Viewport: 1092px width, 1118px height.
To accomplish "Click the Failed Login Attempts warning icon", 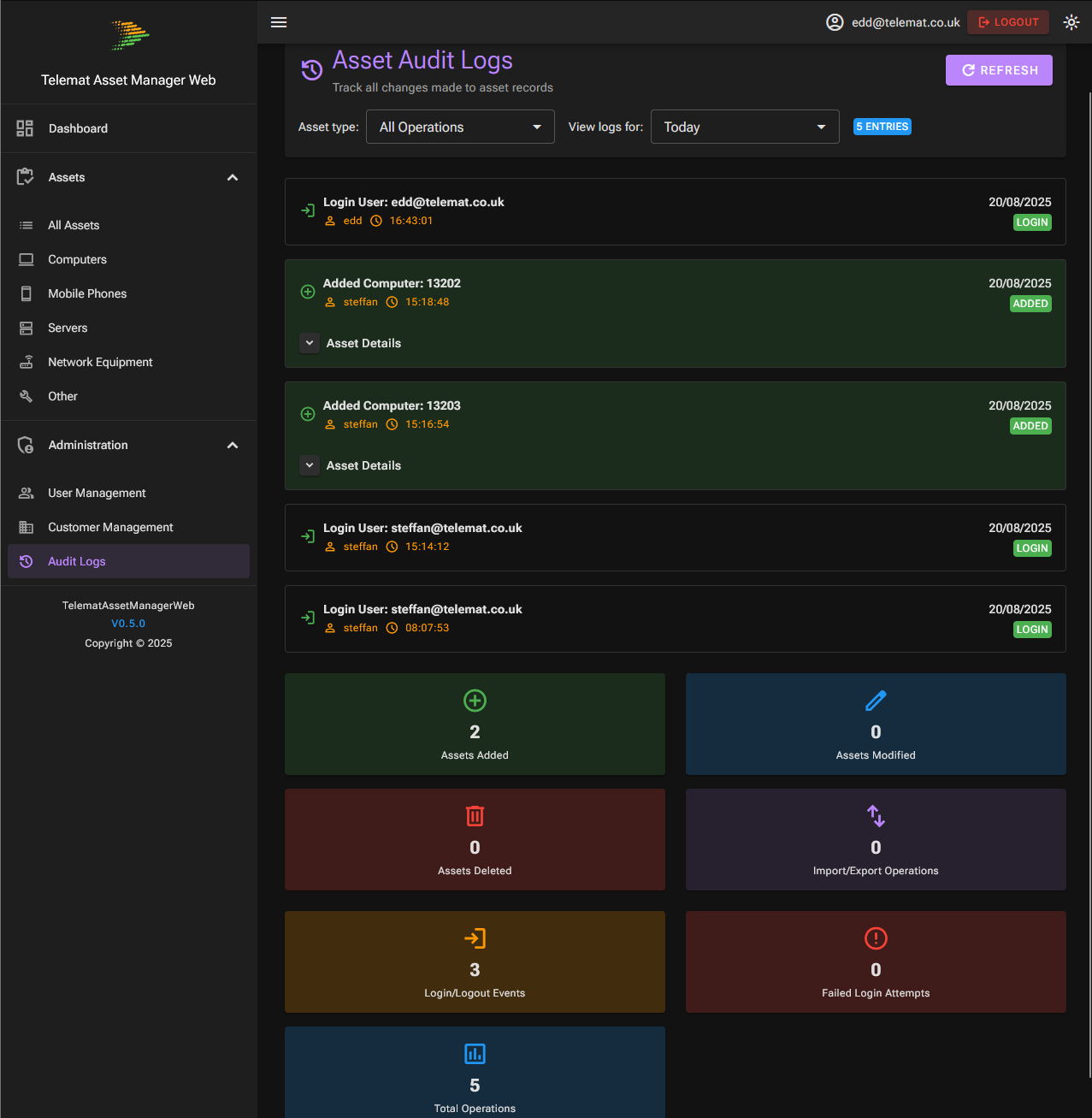I will pyautogui.click(x=876, y=938).
